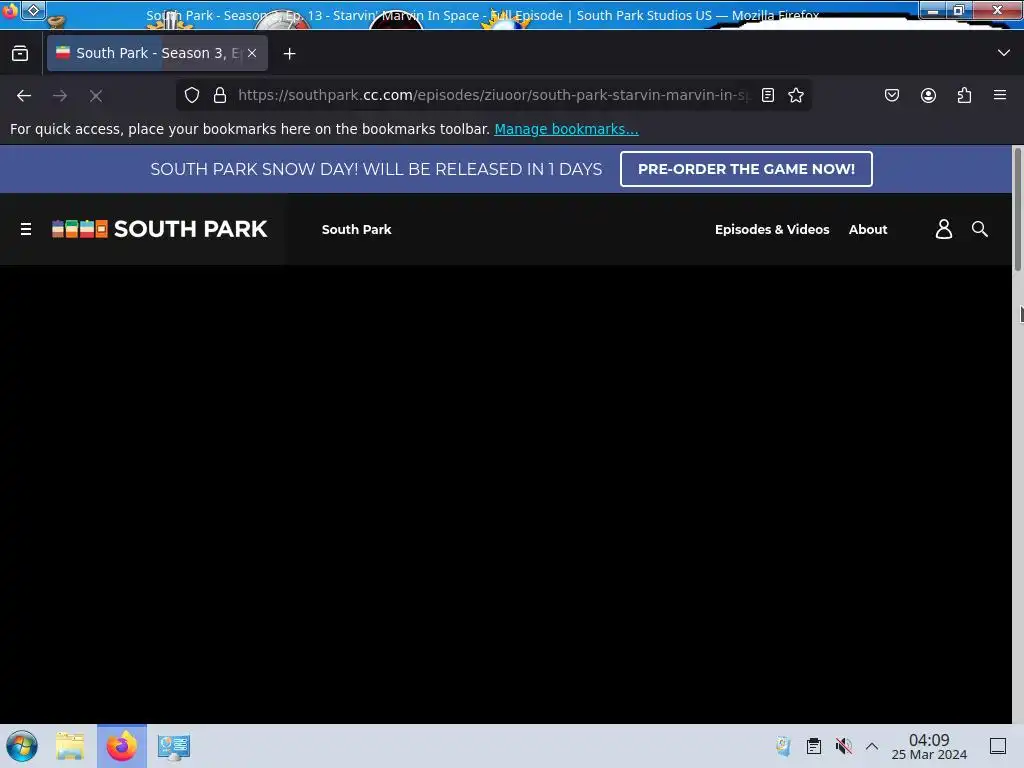Toggle reader view icon
The width and height of the screenshot is (1024, 768).
768,95
